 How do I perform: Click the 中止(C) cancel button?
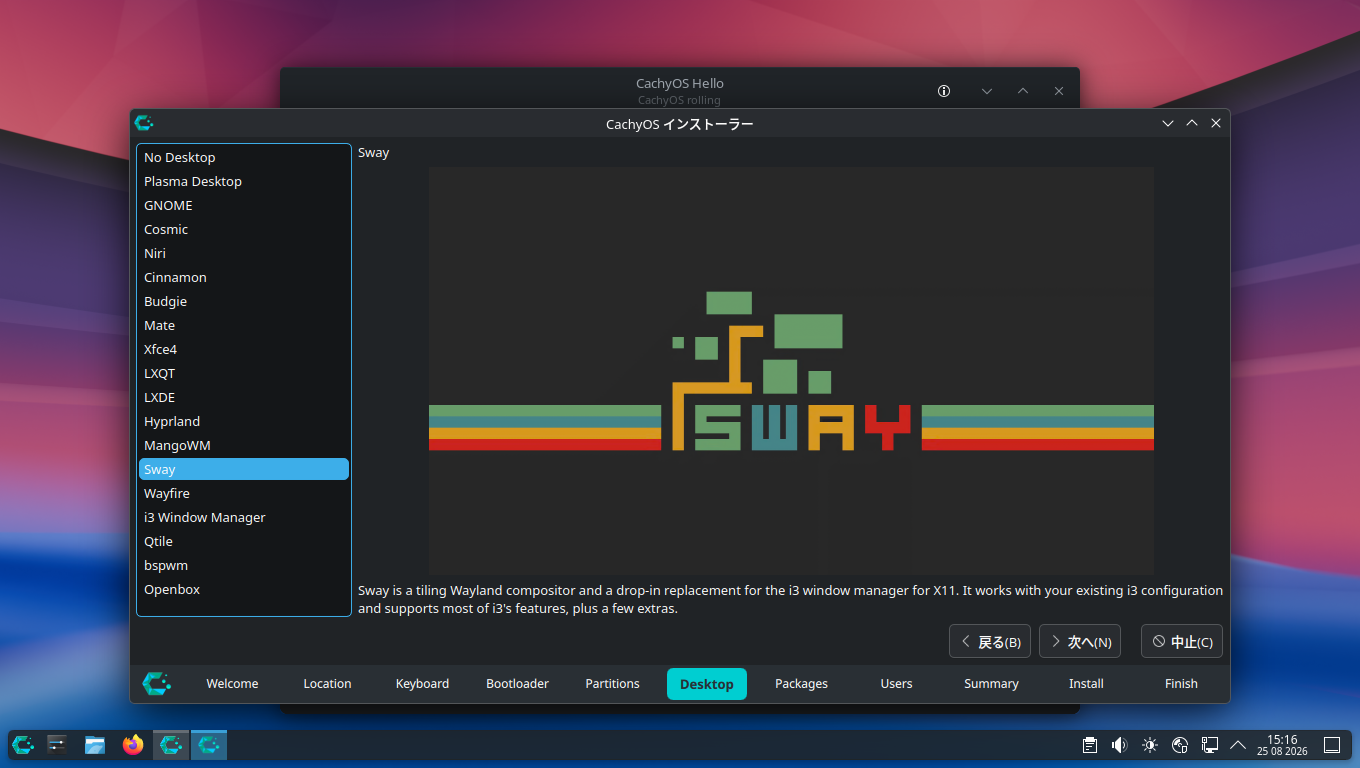(1182, 641)
